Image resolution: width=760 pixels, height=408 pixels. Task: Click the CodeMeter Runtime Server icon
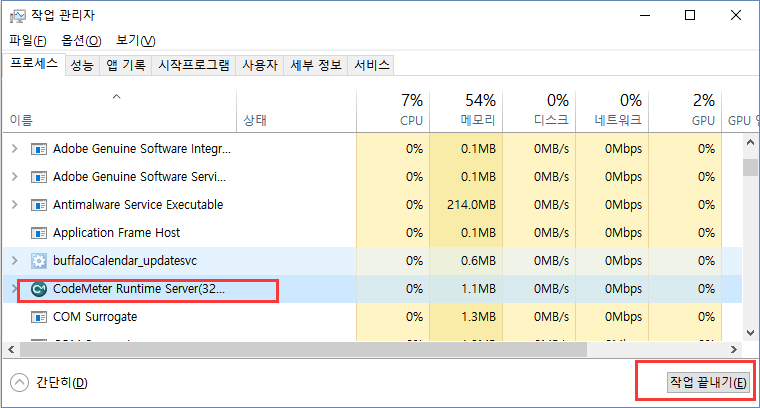(39, 289)
